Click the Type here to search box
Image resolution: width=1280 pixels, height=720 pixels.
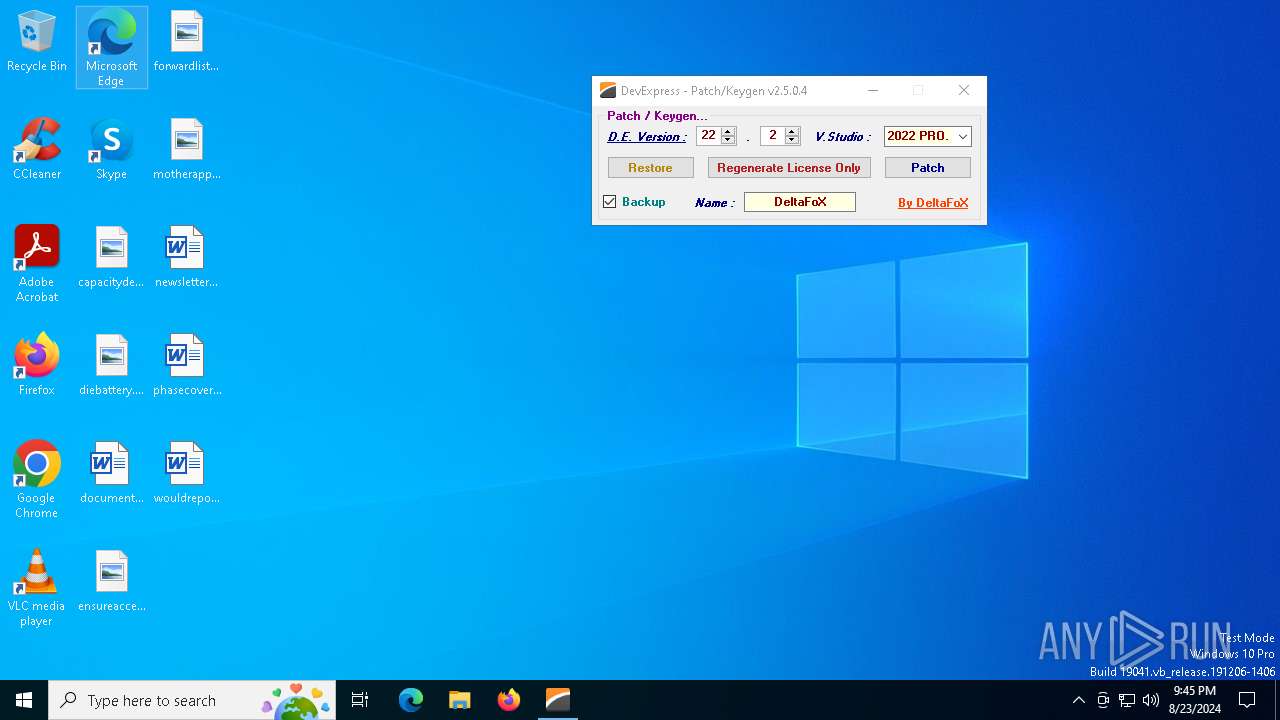[x=191, y=700]
